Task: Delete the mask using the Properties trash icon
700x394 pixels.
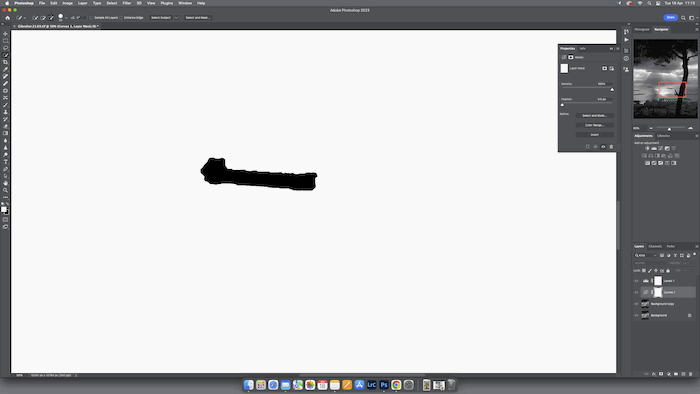Action: 611,147
